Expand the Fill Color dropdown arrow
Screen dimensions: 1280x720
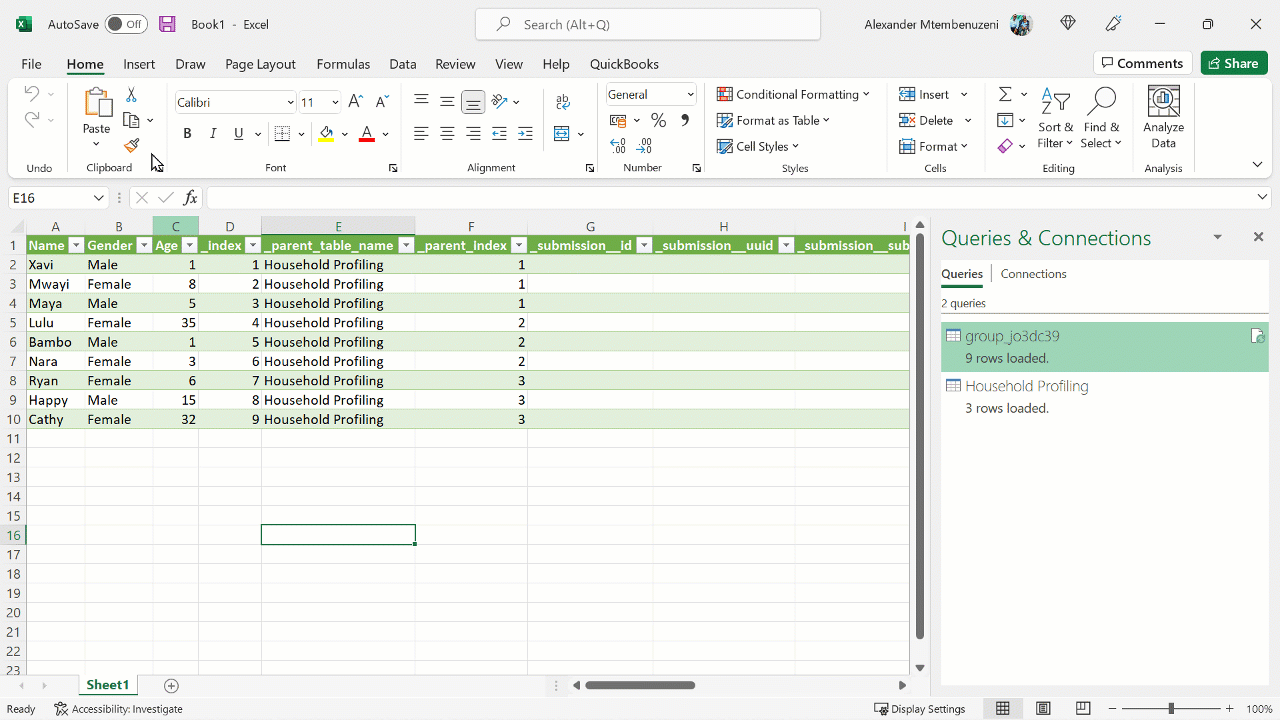click(343, 133)
